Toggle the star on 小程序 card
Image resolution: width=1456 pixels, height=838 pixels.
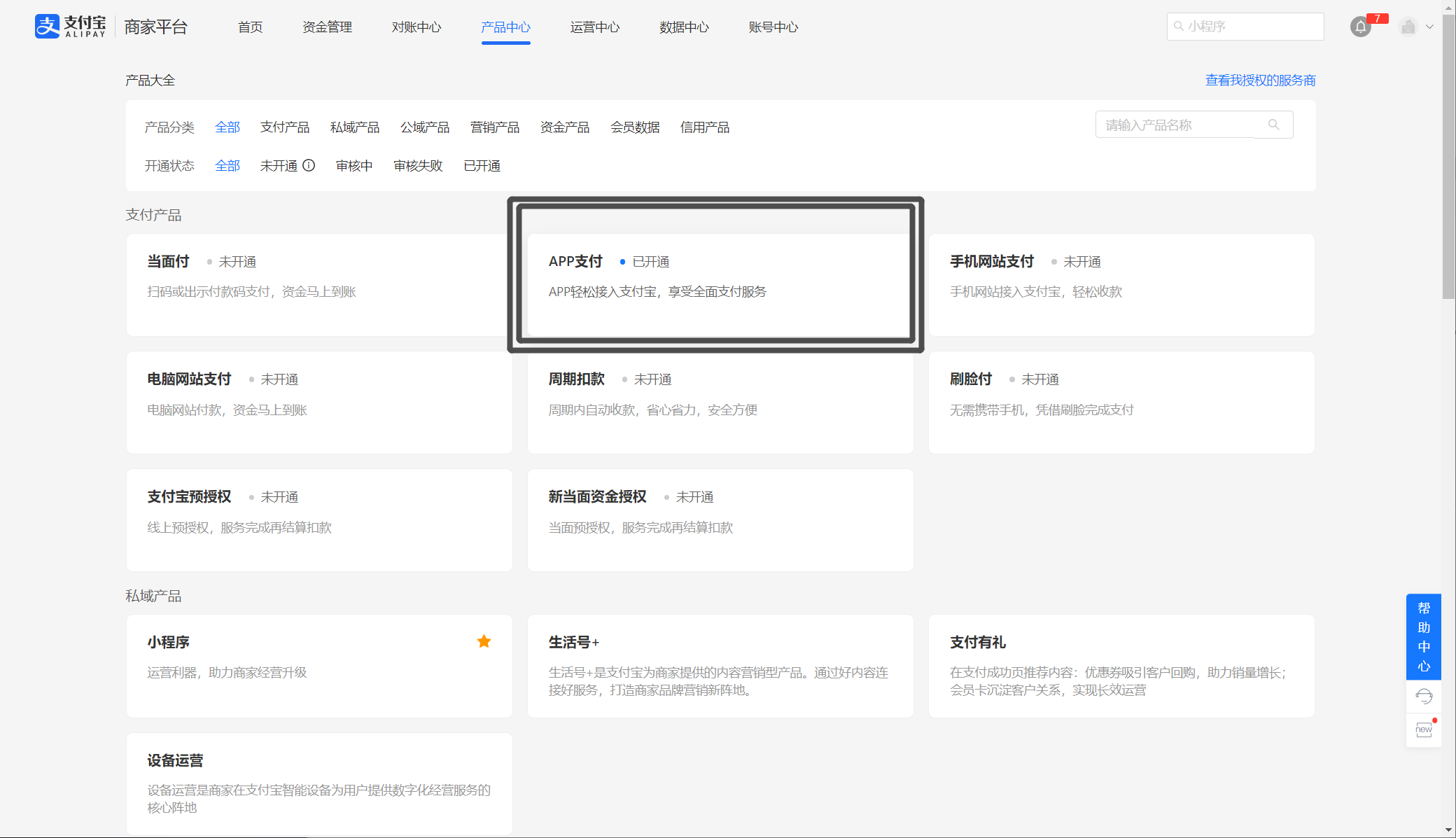click(x=484, y=641)
